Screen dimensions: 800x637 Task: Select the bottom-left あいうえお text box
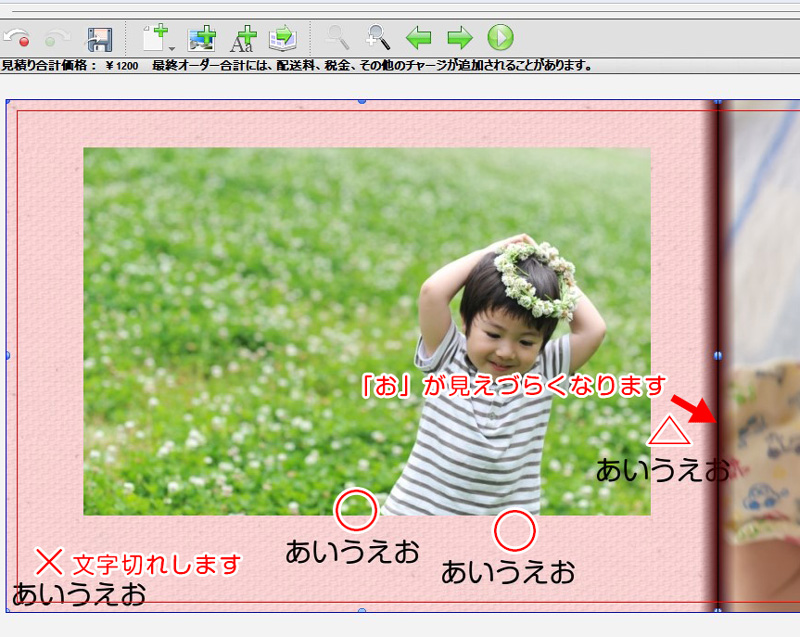pyautogui.click(x=79, y=594)
